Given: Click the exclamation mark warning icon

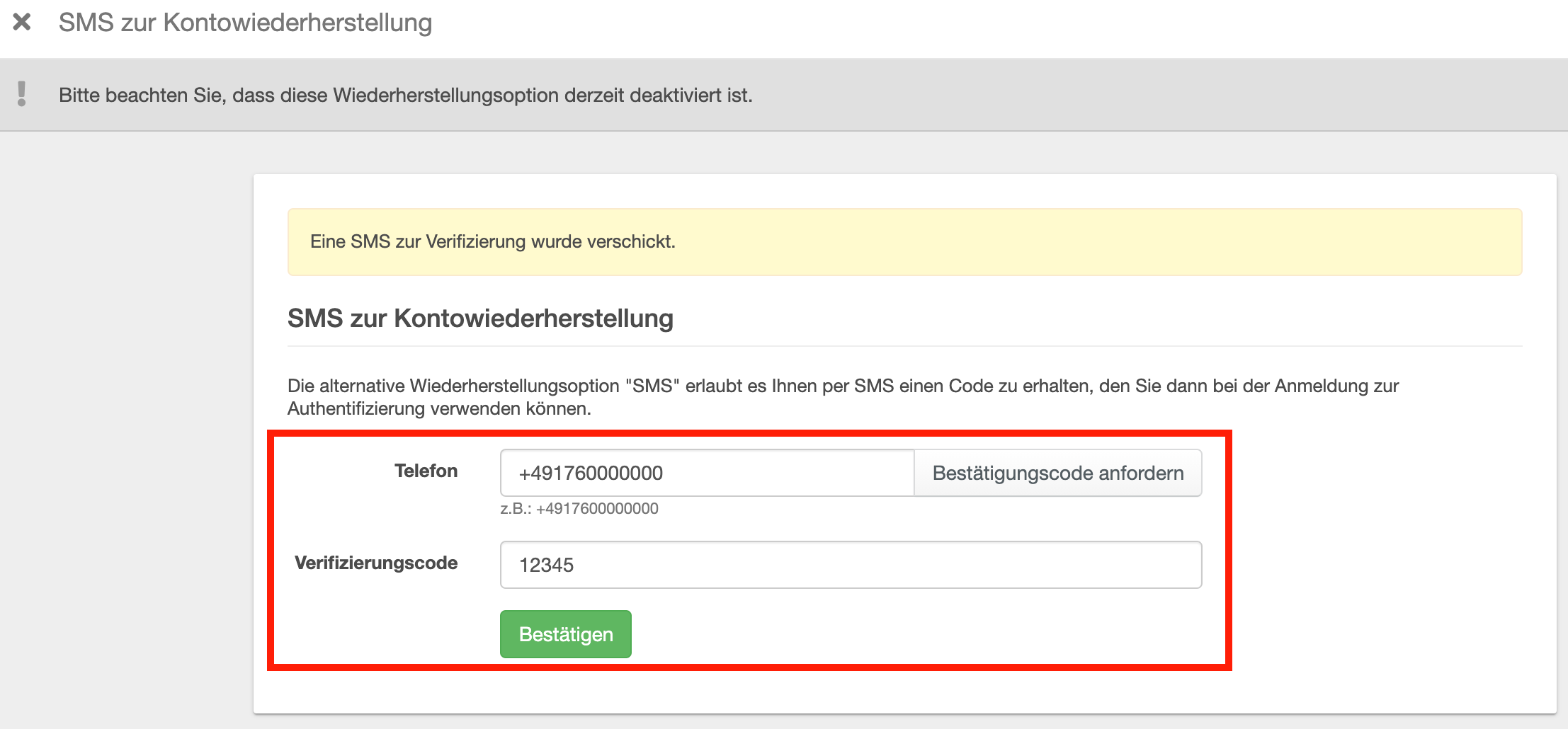Looking at the screenshot, I should point(22,94).
